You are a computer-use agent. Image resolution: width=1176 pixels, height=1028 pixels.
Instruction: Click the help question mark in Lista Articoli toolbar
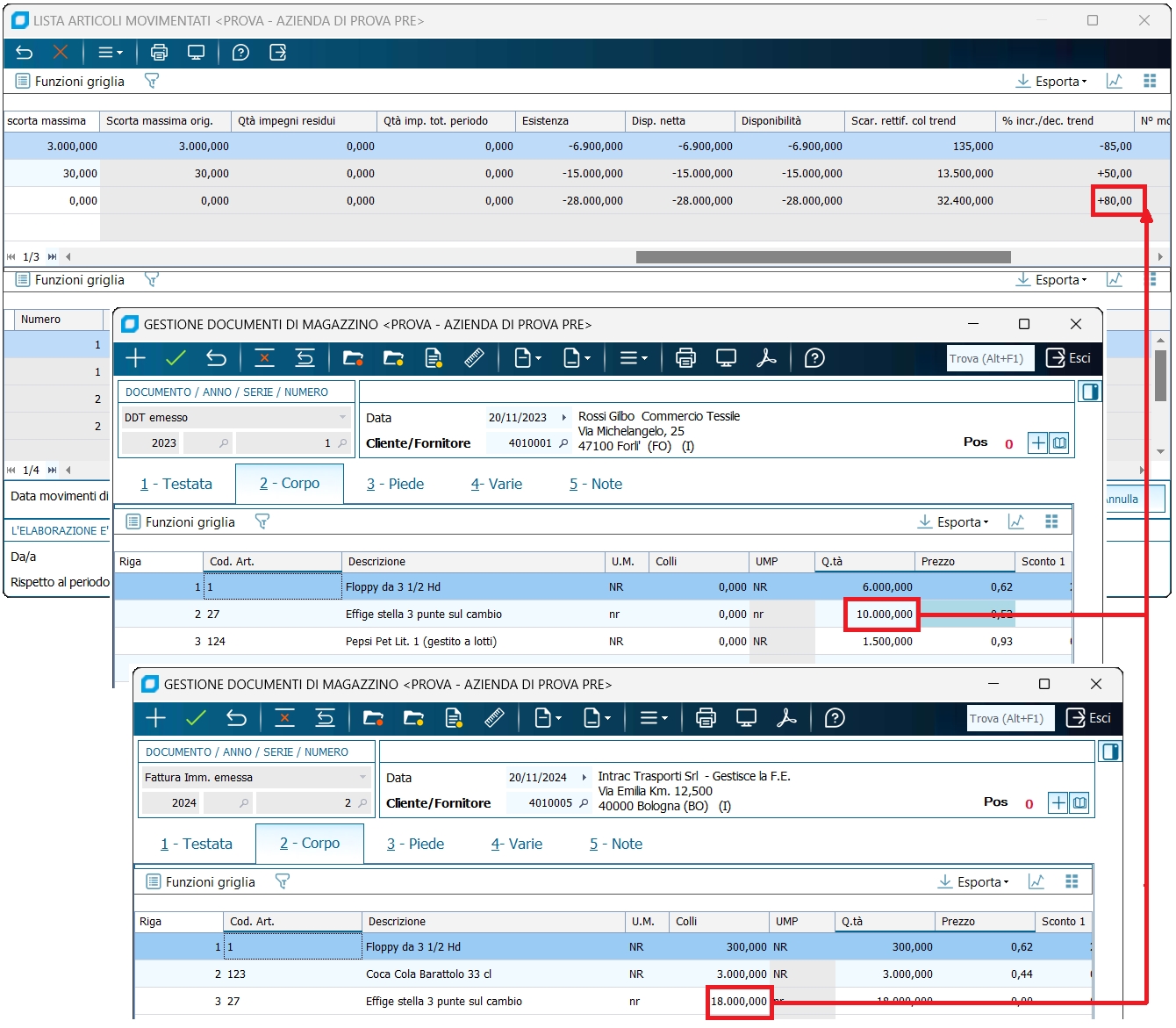(240, 53)
